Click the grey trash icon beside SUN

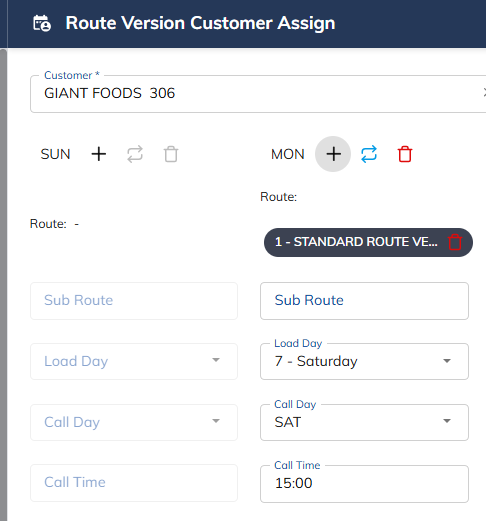tap(171, 154)
